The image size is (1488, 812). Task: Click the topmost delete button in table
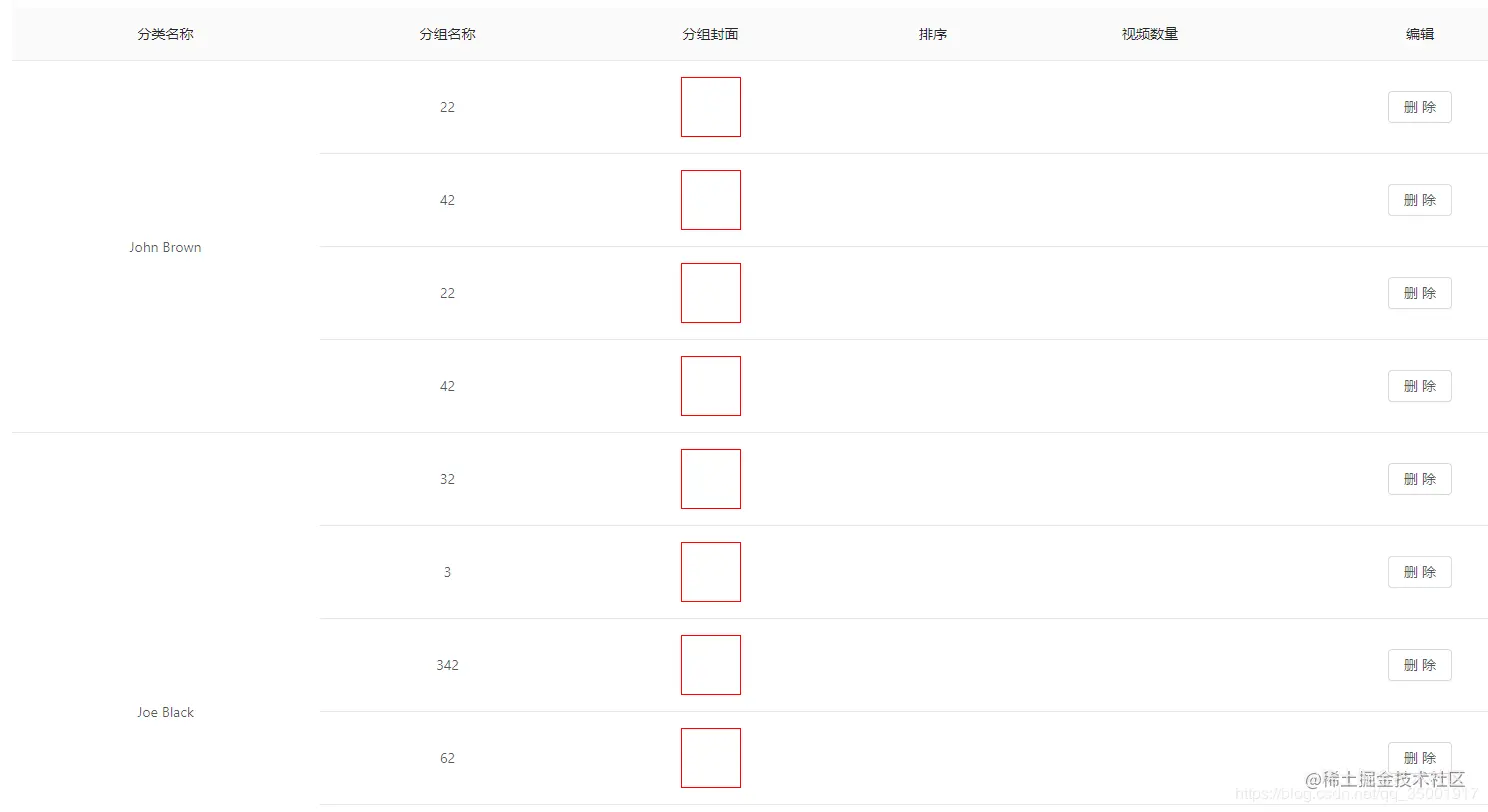[1419, 107]
